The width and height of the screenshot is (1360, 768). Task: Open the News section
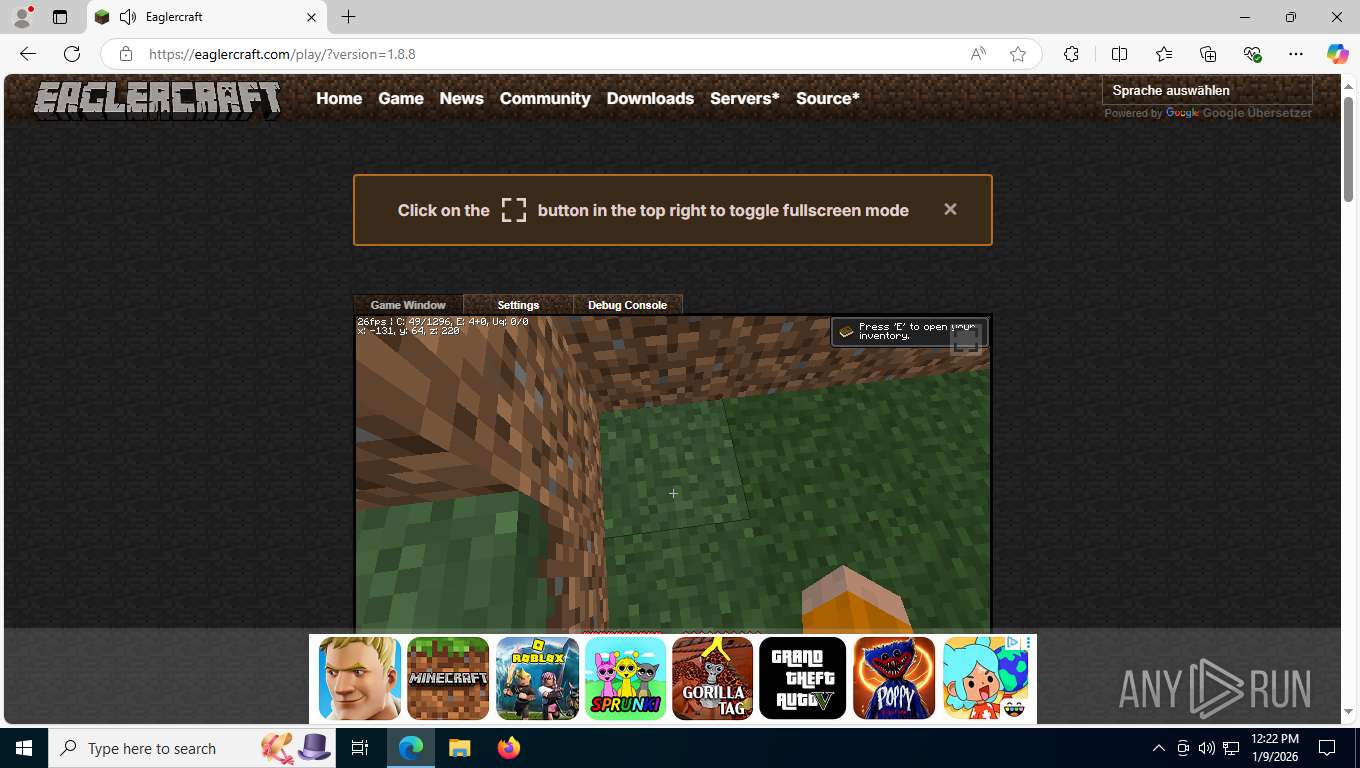coord(461,98)
